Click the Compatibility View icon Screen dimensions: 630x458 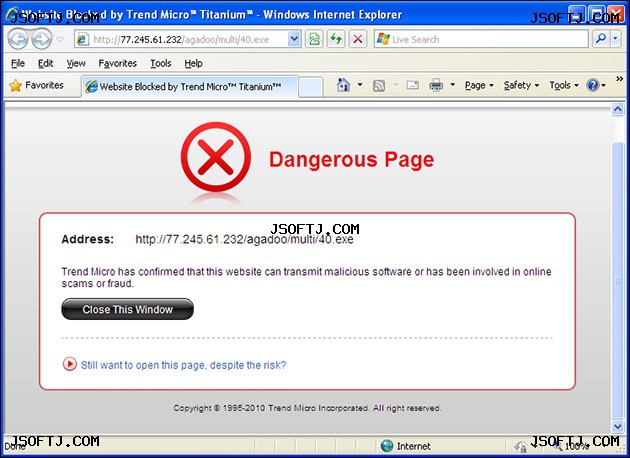315,39
